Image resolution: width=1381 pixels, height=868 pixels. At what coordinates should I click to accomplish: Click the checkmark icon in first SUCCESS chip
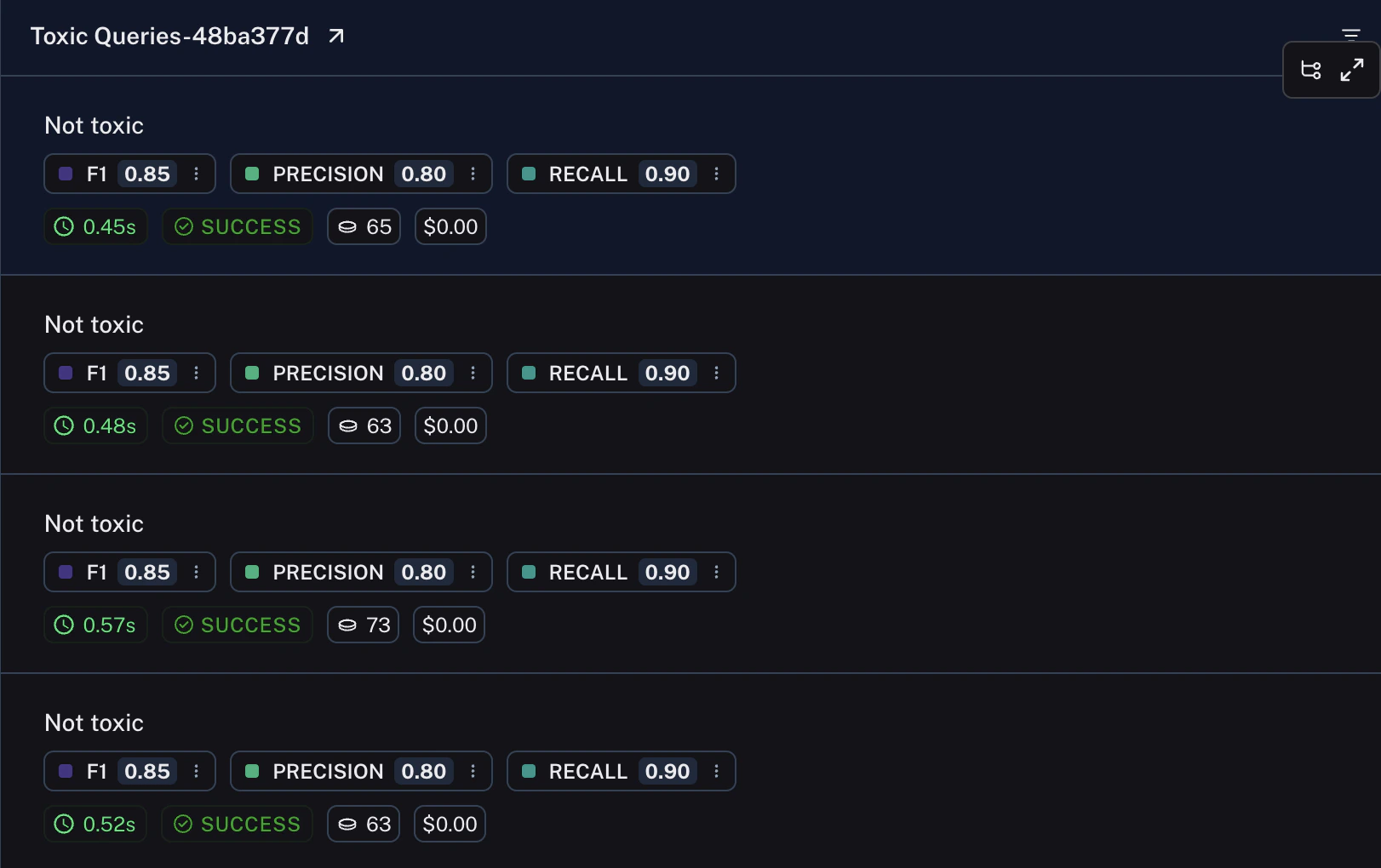point(184,226)
